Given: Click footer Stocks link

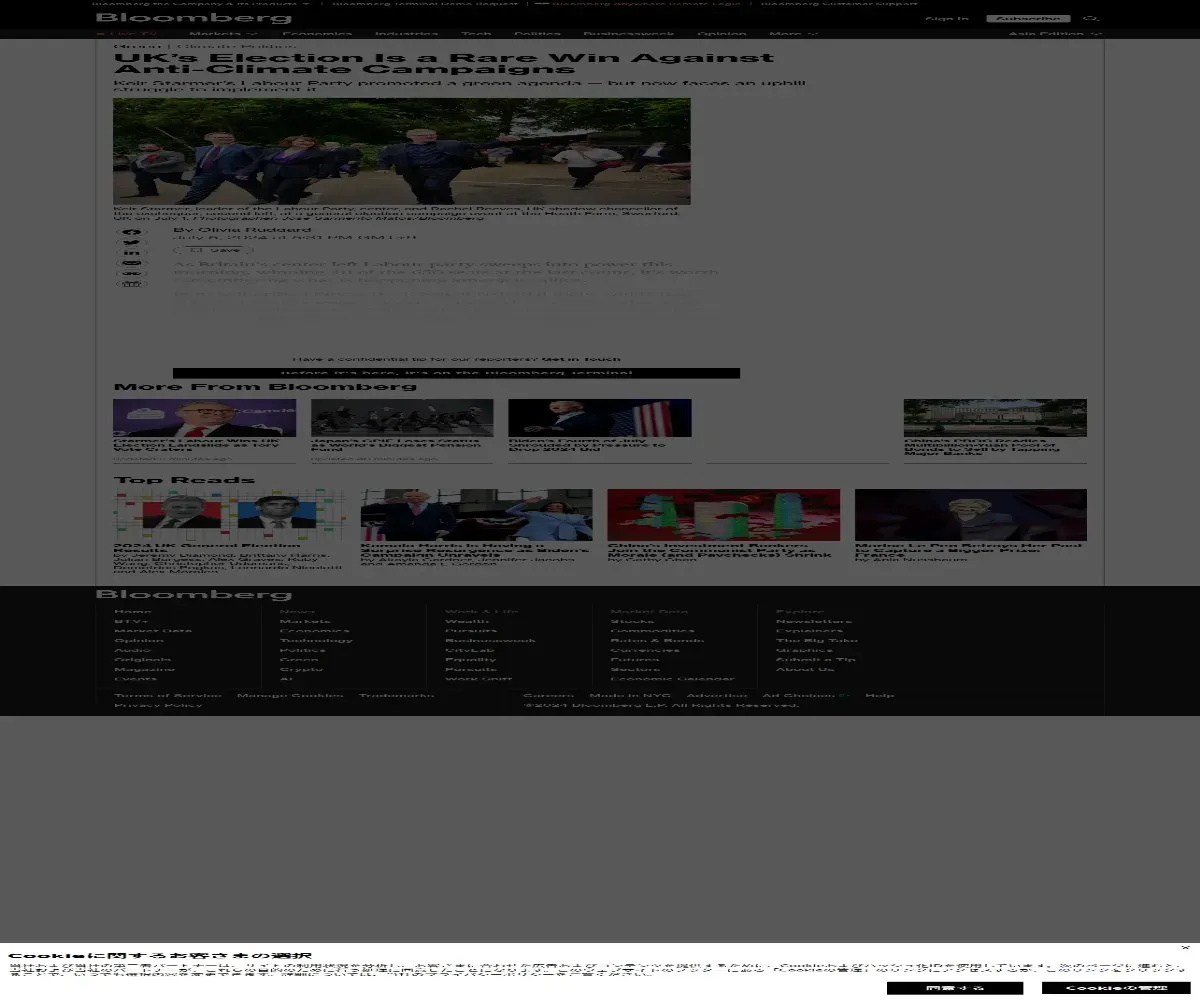Looking at the screenshot, I should 632,621.
